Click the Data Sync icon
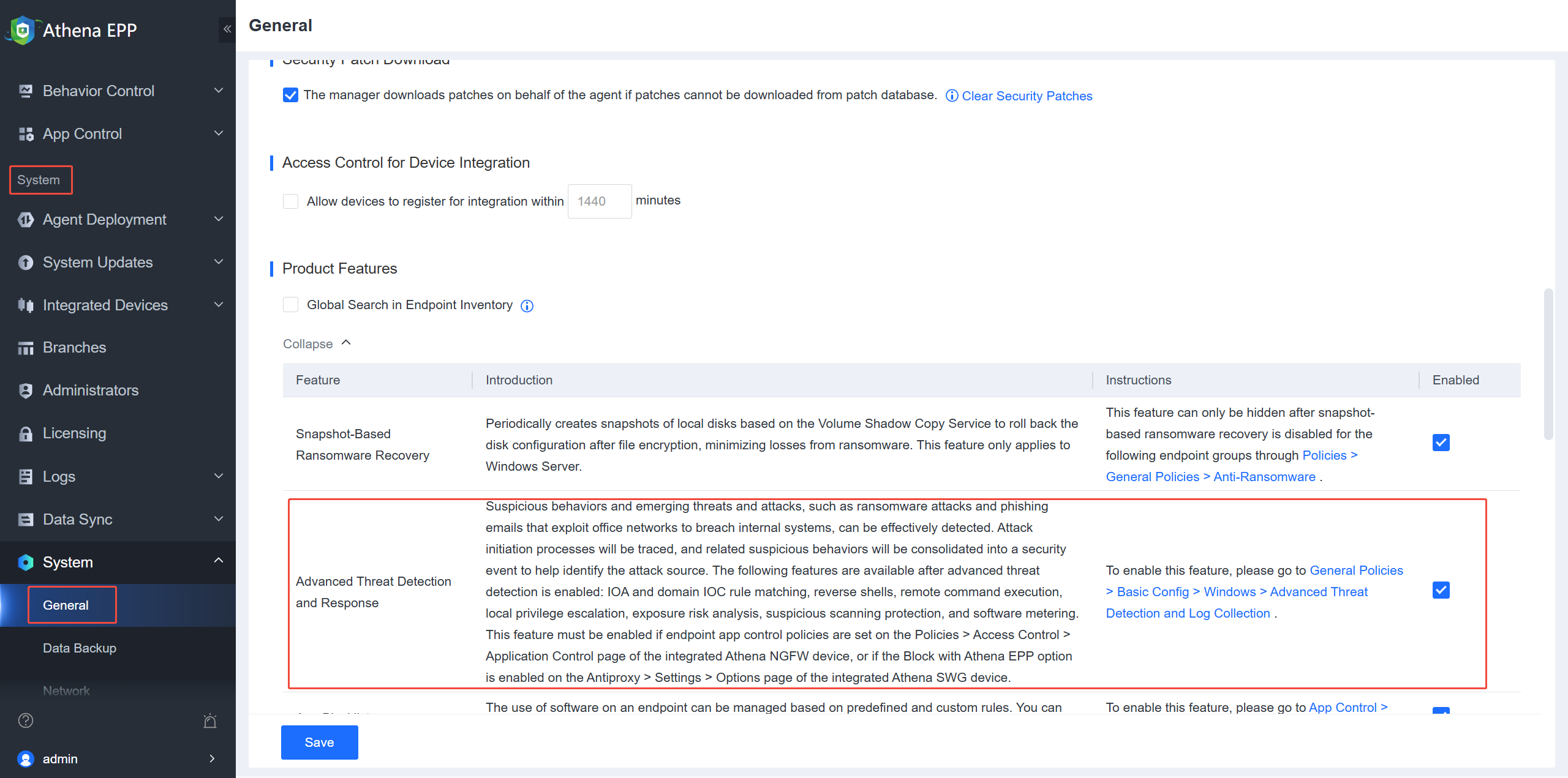 click(x=26, y=520)
